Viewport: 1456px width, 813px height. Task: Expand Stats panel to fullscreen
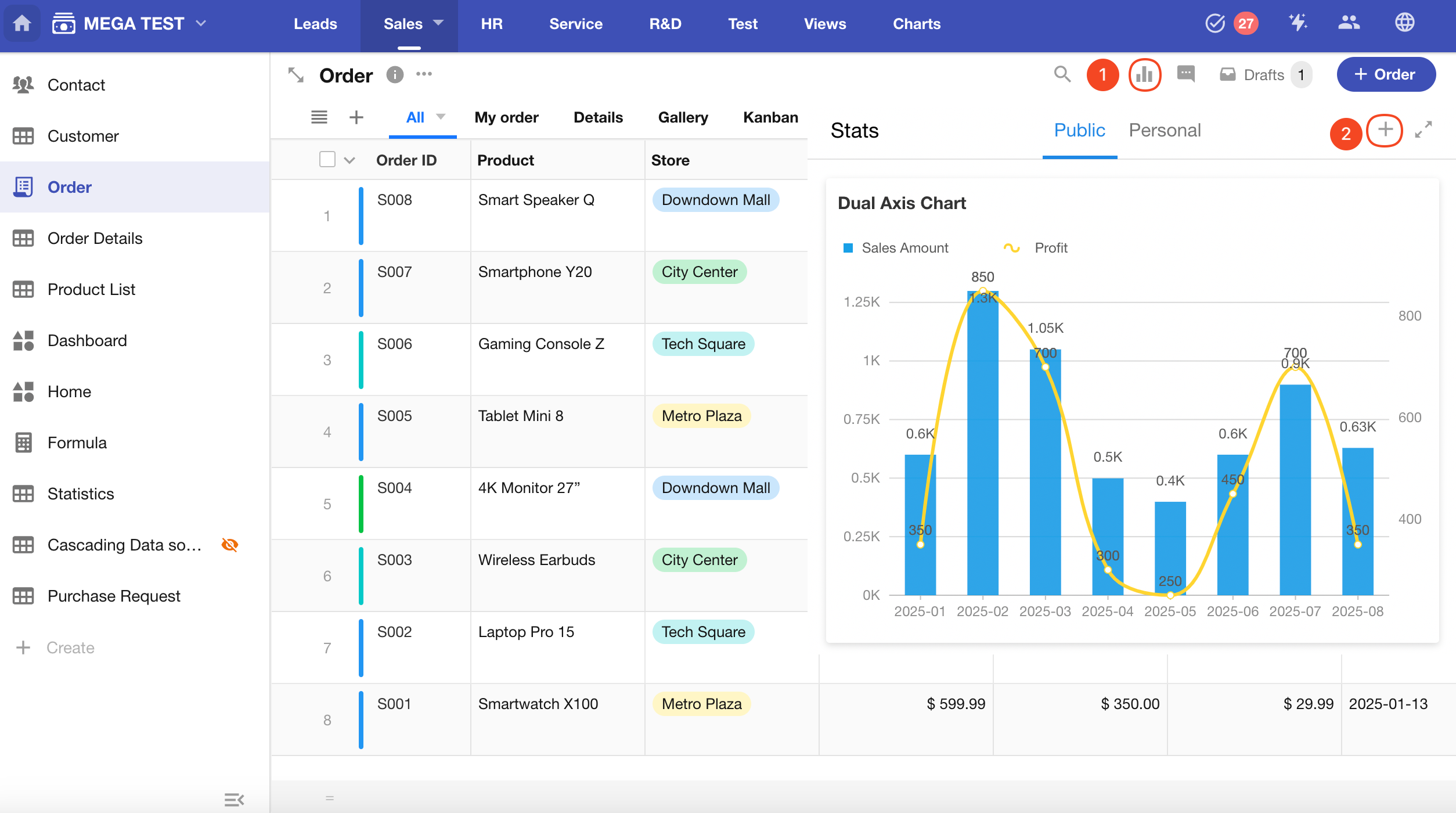click(x=1423, y=129)
